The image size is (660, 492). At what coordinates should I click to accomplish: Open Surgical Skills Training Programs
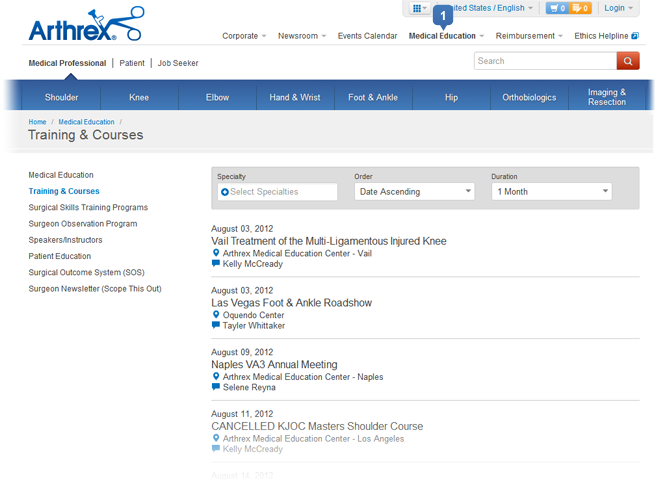pyautogui.click(x=88, y=207)
